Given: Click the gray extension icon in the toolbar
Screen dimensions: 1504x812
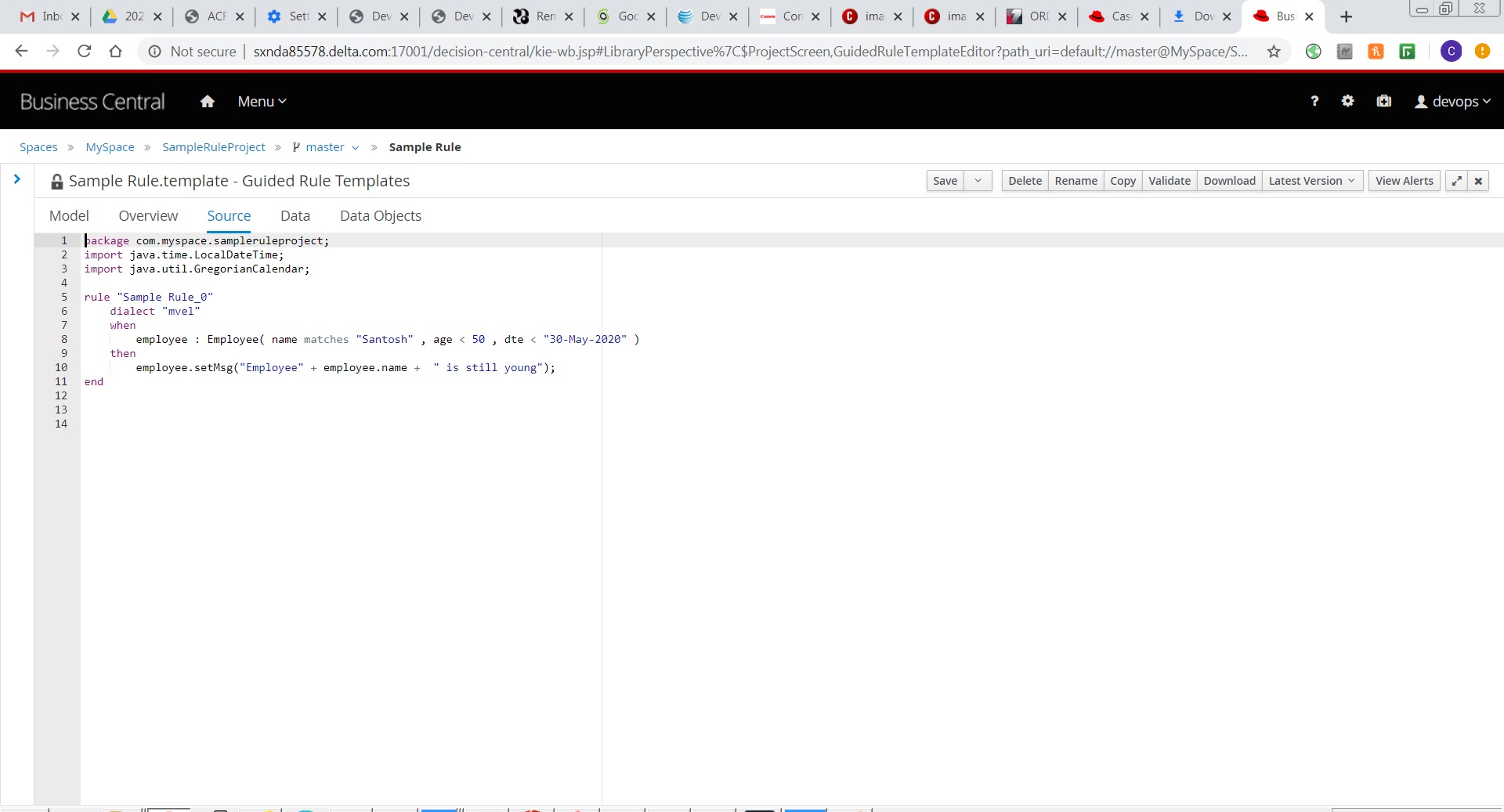Looking at the screenshot, I should [x=1345, y=52].
